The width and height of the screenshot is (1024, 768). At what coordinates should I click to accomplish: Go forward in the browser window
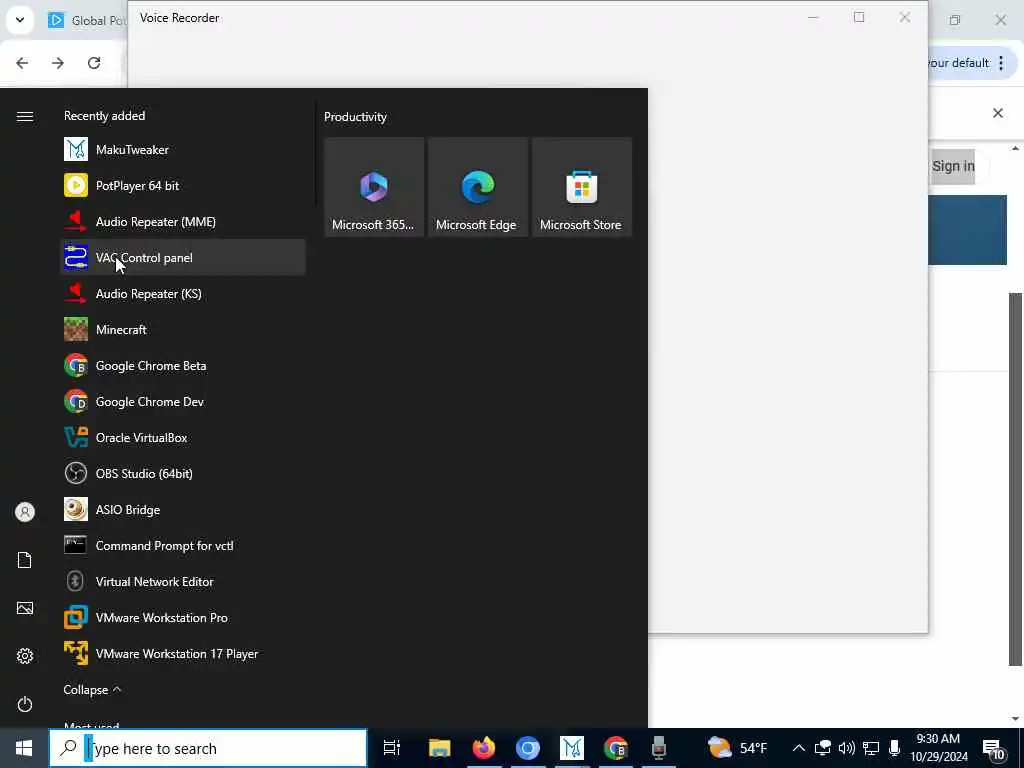pyautogui.click(x=57, y=63)
